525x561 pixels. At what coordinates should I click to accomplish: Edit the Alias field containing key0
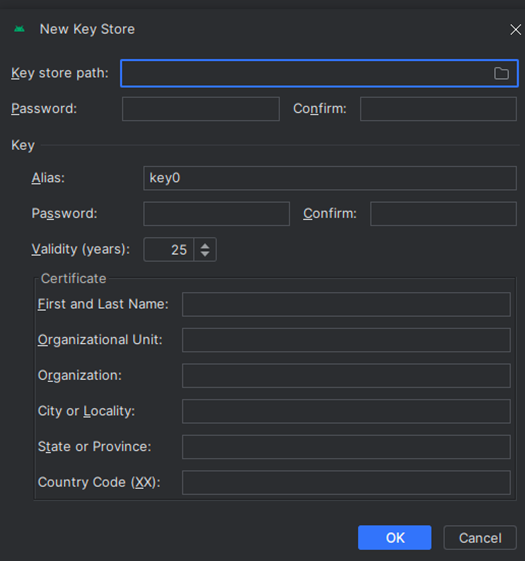pos(330,178)
